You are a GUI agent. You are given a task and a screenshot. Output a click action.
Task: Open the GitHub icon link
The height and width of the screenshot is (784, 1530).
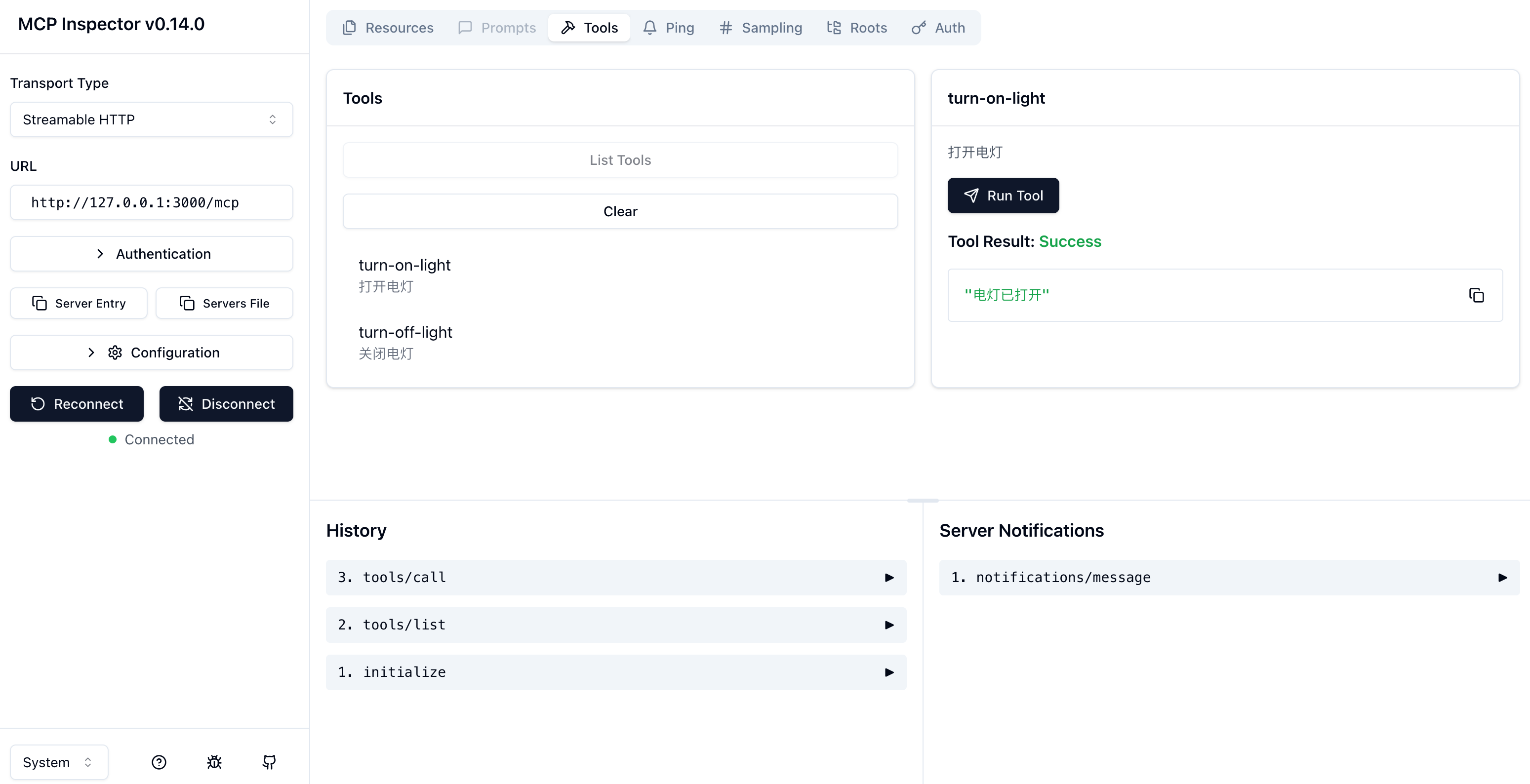point(269,762)
